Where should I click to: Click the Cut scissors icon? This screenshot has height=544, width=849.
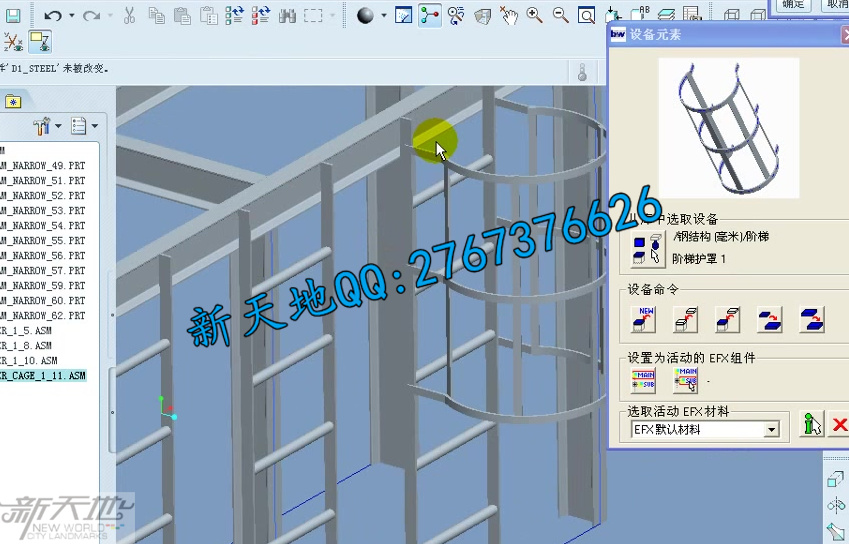(x=129, y=15)
